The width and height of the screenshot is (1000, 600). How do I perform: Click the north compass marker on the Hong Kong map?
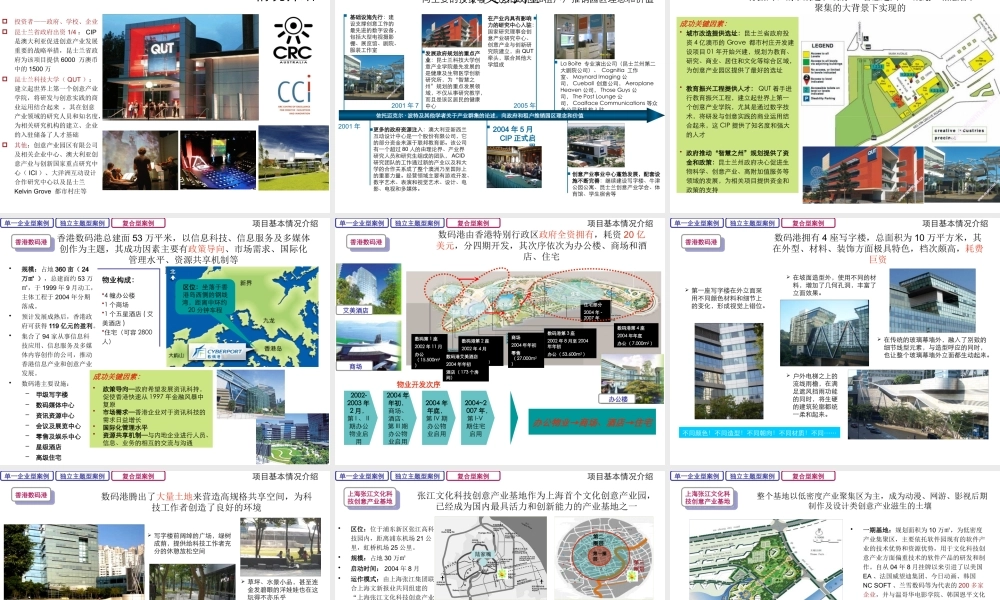click(172, 274)
